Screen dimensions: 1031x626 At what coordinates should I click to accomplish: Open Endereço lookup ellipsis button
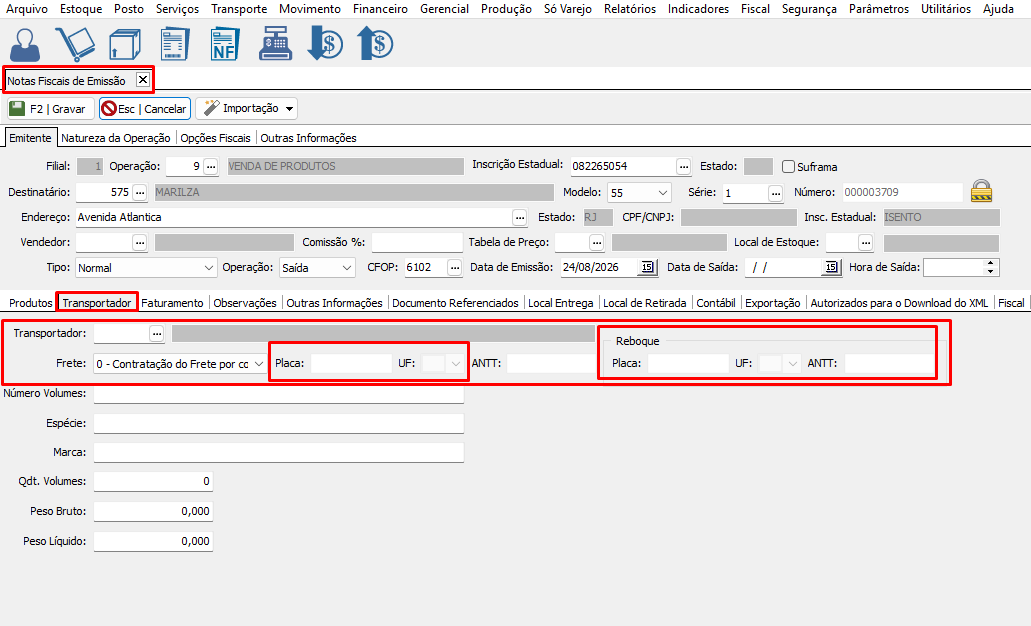(519, 217)
